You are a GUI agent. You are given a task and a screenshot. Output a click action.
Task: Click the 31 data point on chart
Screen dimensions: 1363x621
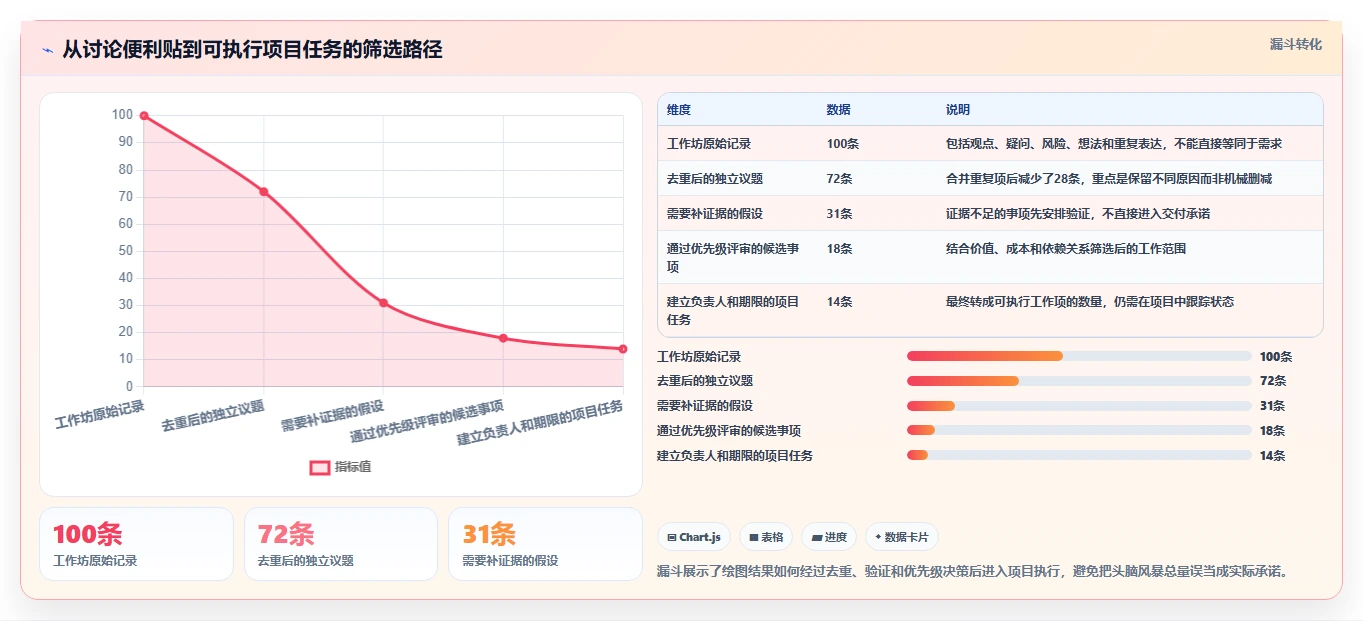[x=383, y=303]
